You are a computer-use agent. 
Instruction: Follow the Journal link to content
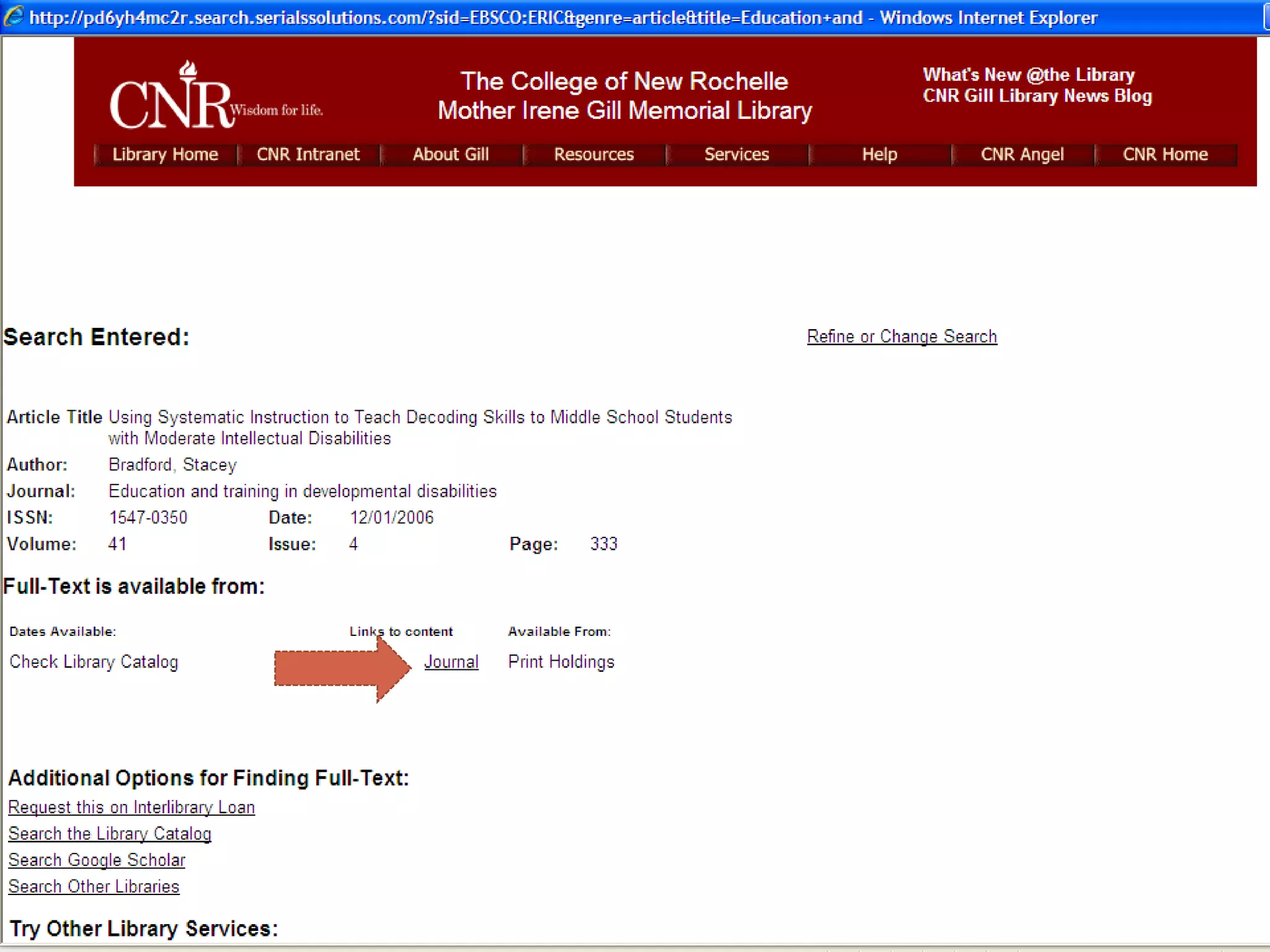451,662
